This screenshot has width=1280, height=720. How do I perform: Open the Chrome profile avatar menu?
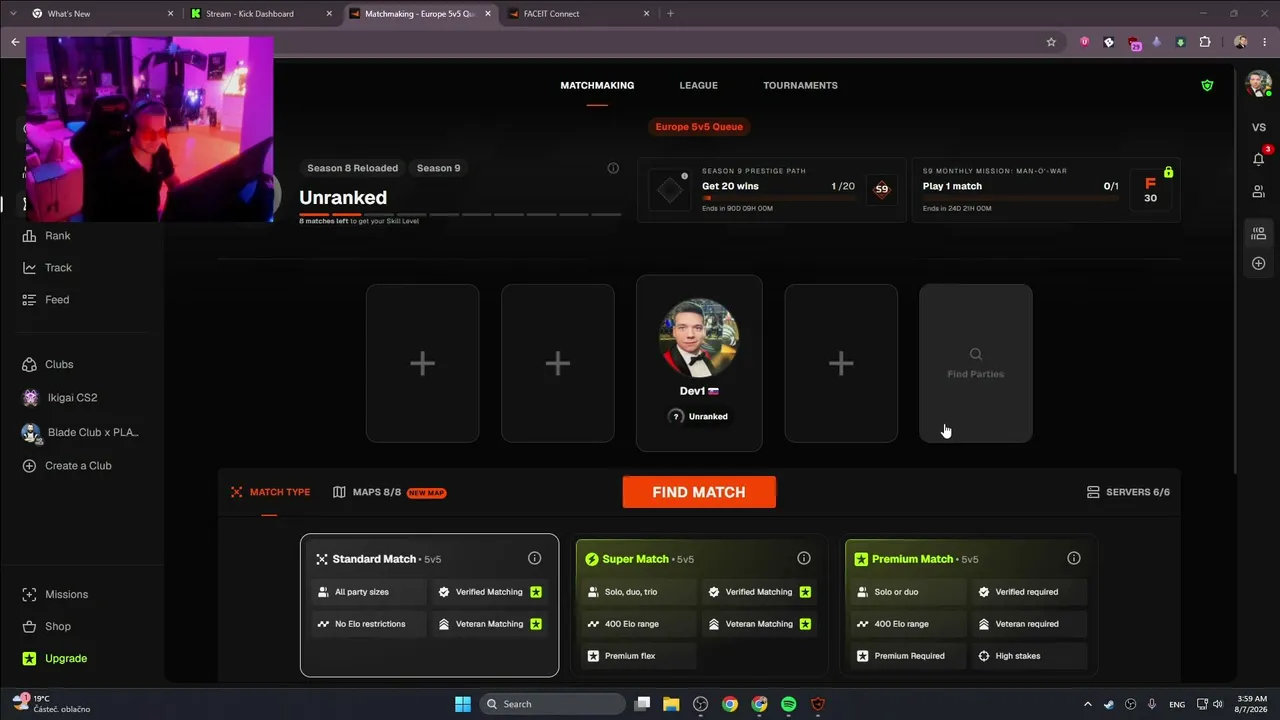1241,42
